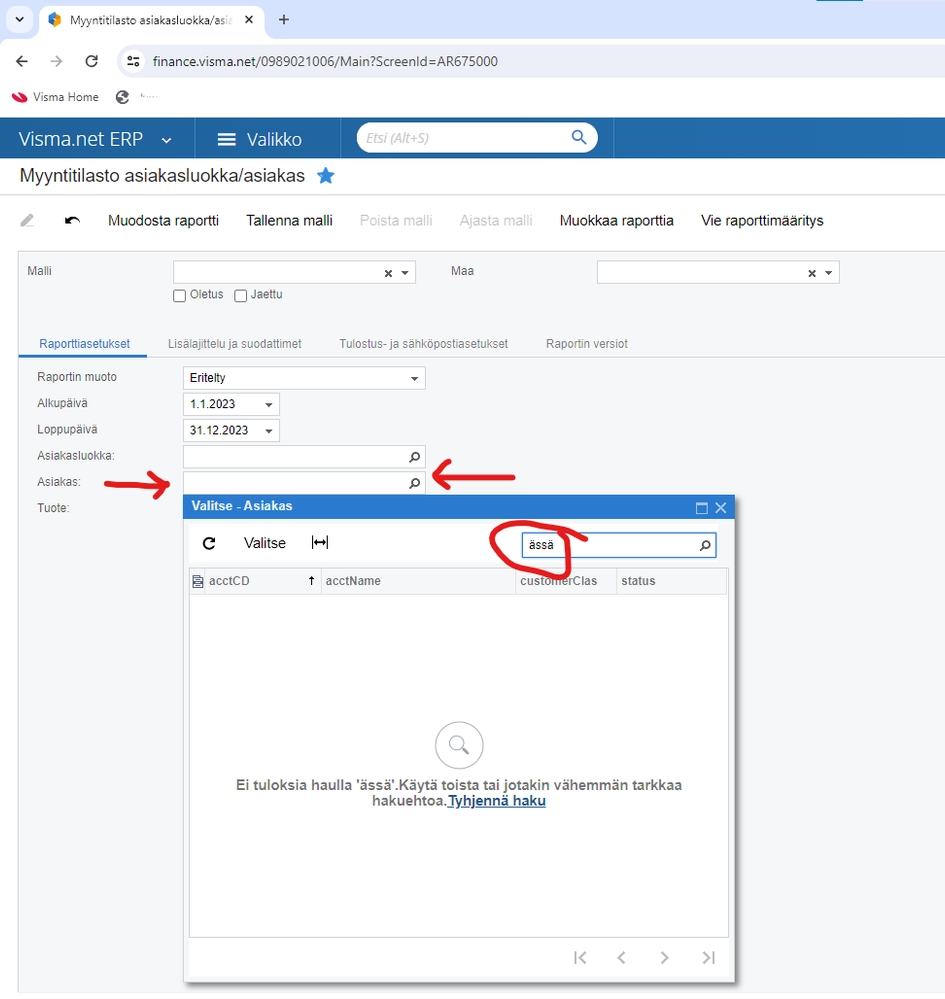Viewport: 945px width, 999px height.
Task: Click the magnifier in dialog search box
Action: [x=705, y=545]
